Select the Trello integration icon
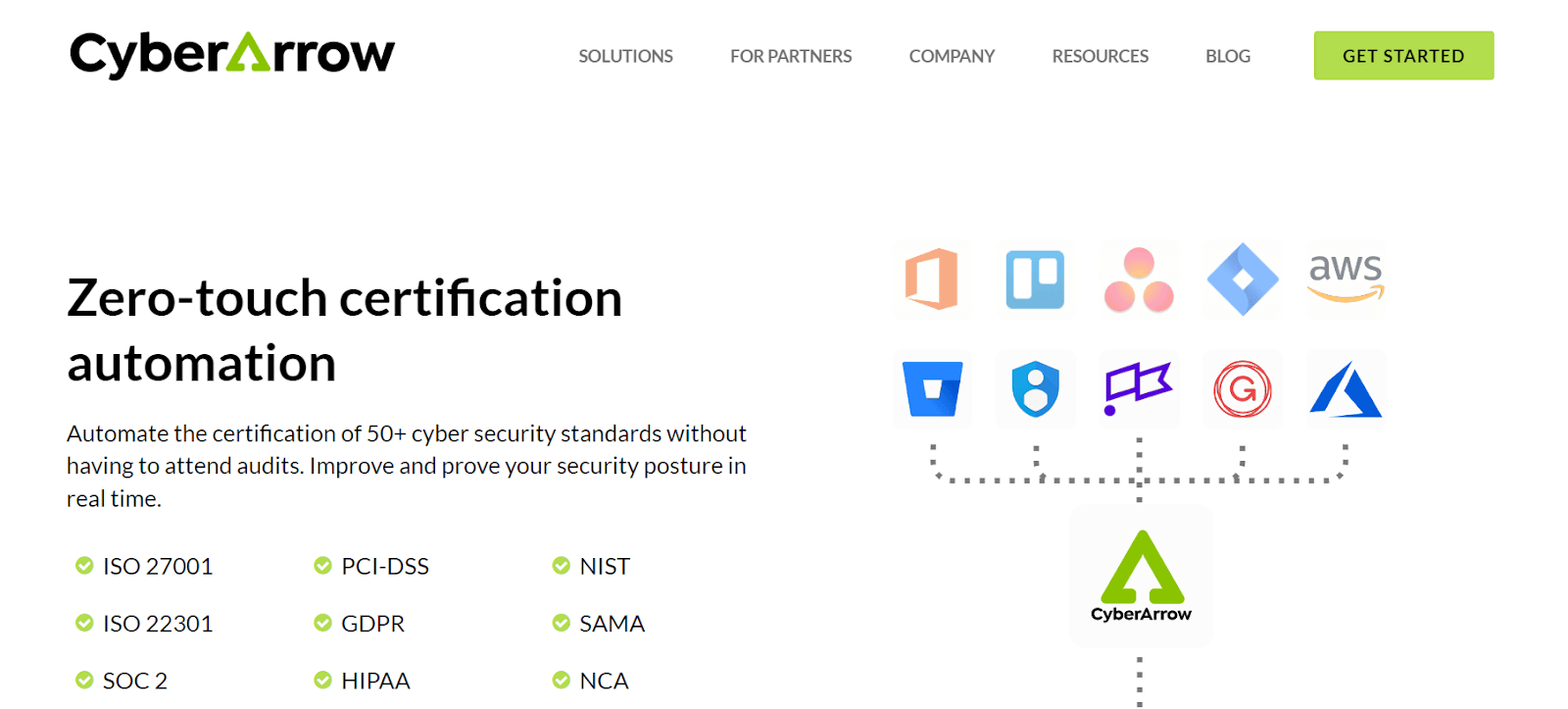 [1035, 279]
